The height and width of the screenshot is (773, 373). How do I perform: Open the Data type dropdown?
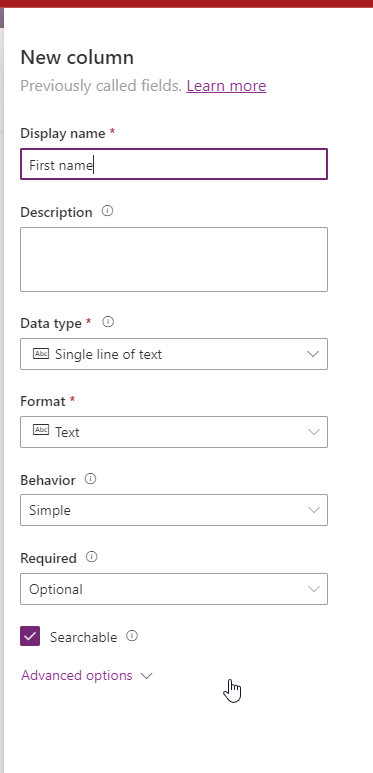(x=174, y=354)
